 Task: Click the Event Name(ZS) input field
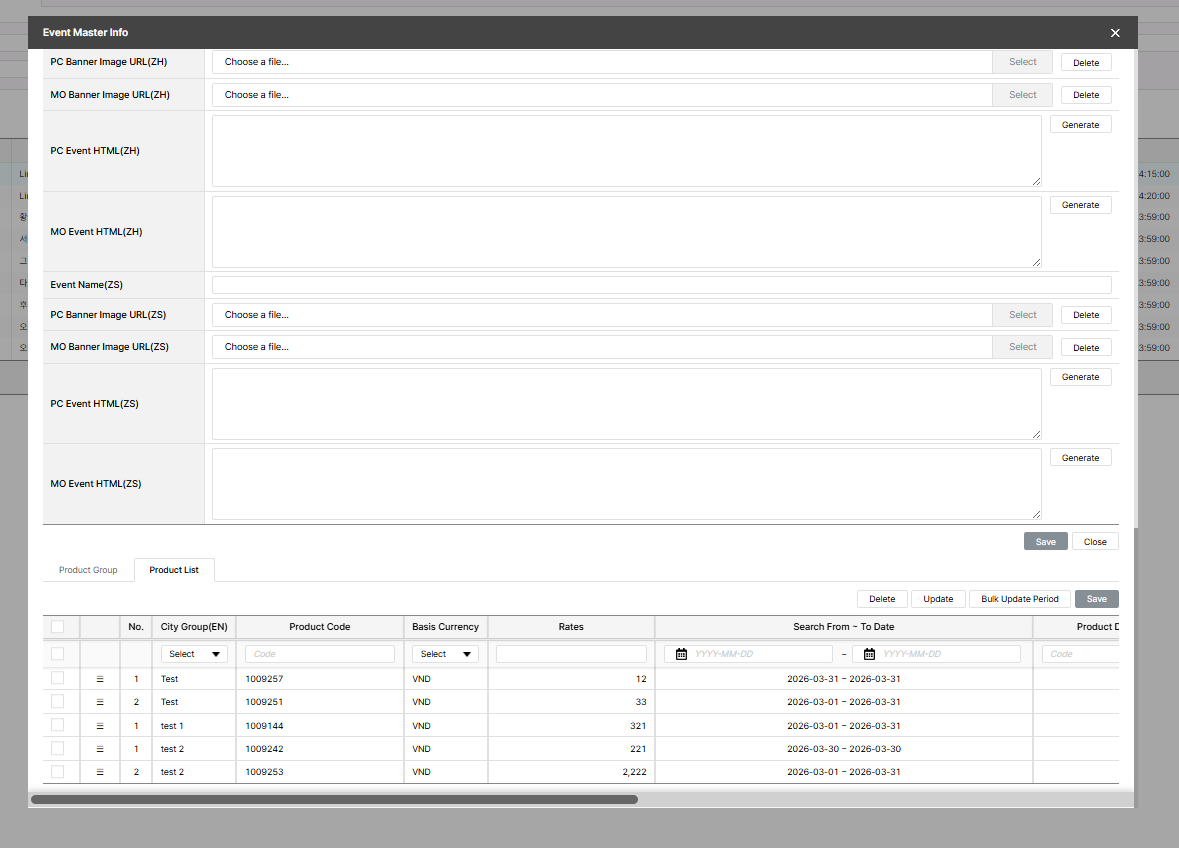click(661, 285)
